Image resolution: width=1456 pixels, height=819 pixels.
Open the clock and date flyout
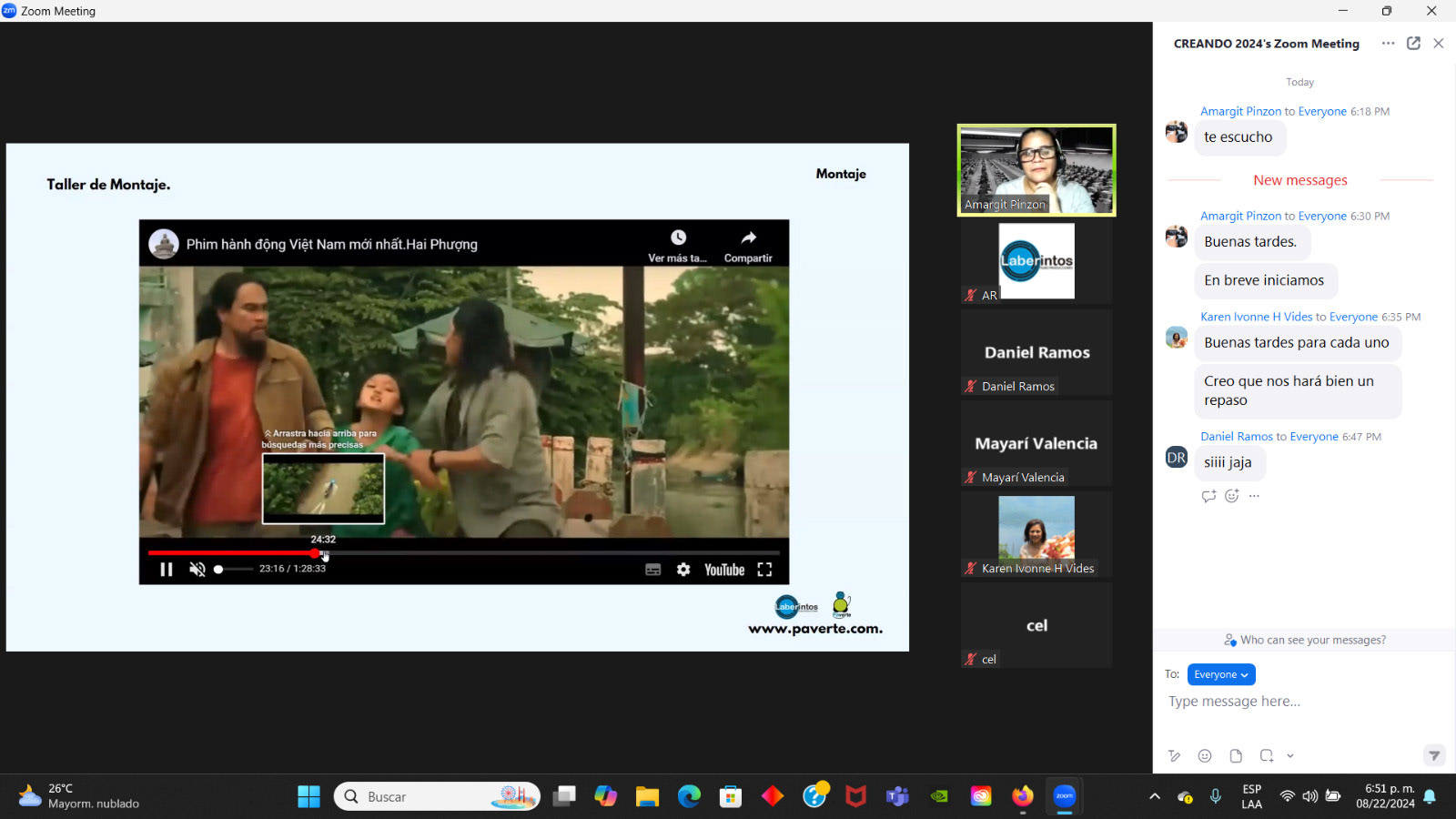(1386, 796)
